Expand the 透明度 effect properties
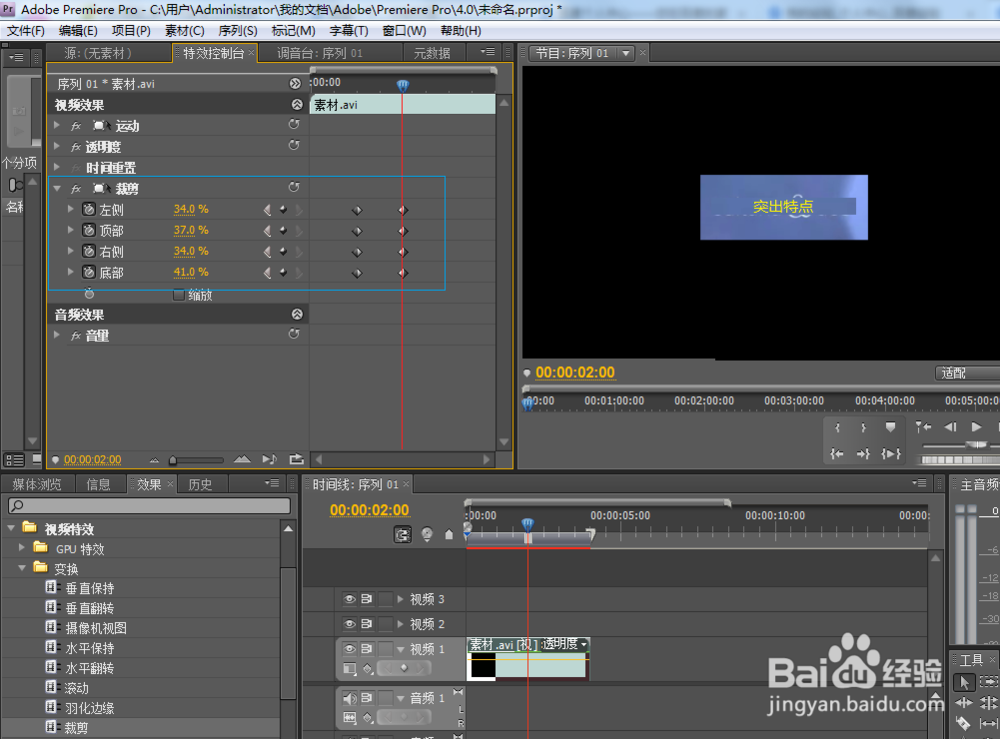1000x739 pixels. (57, 146)
